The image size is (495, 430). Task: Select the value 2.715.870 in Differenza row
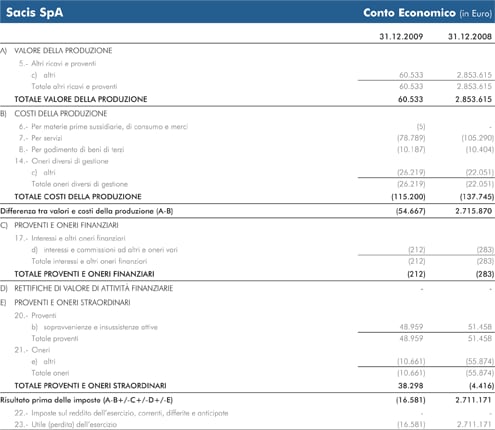[x=474, y=211]
